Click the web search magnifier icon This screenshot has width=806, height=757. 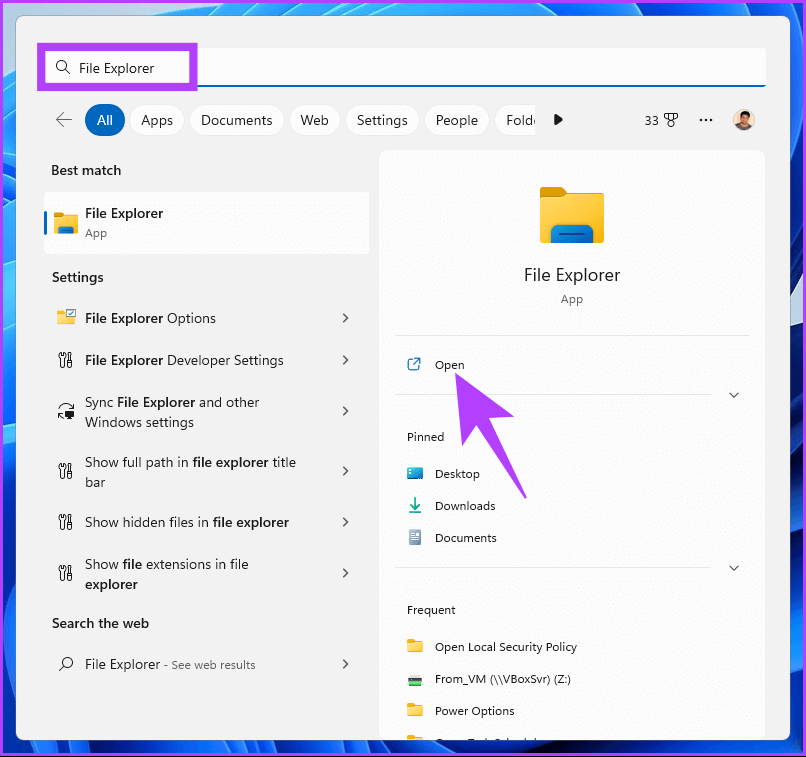click(66, 664)
